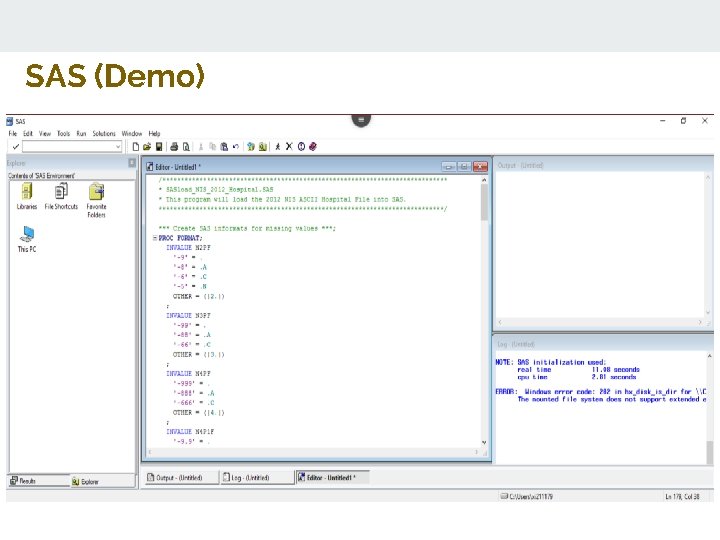The height and width of the screenshot is (540, 720).
Task: Open the Edit menu
Action: [x=28, y=134]
